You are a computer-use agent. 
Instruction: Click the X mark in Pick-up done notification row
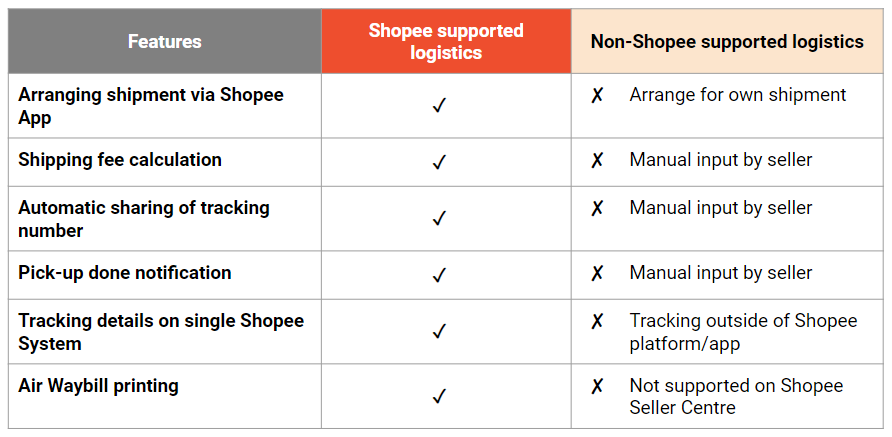[597, 274]
